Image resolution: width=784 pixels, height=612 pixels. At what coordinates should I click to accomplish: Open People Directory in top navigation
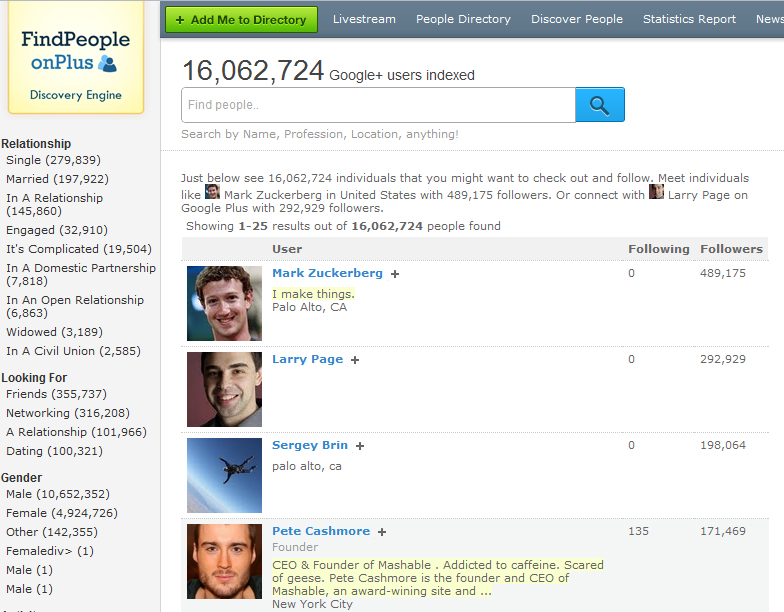[x=464, y=19]
